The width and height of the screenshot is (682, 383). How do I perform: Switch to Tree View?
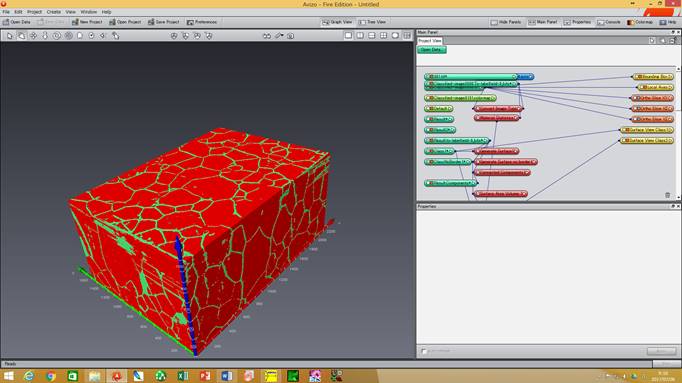click(373, 22)
